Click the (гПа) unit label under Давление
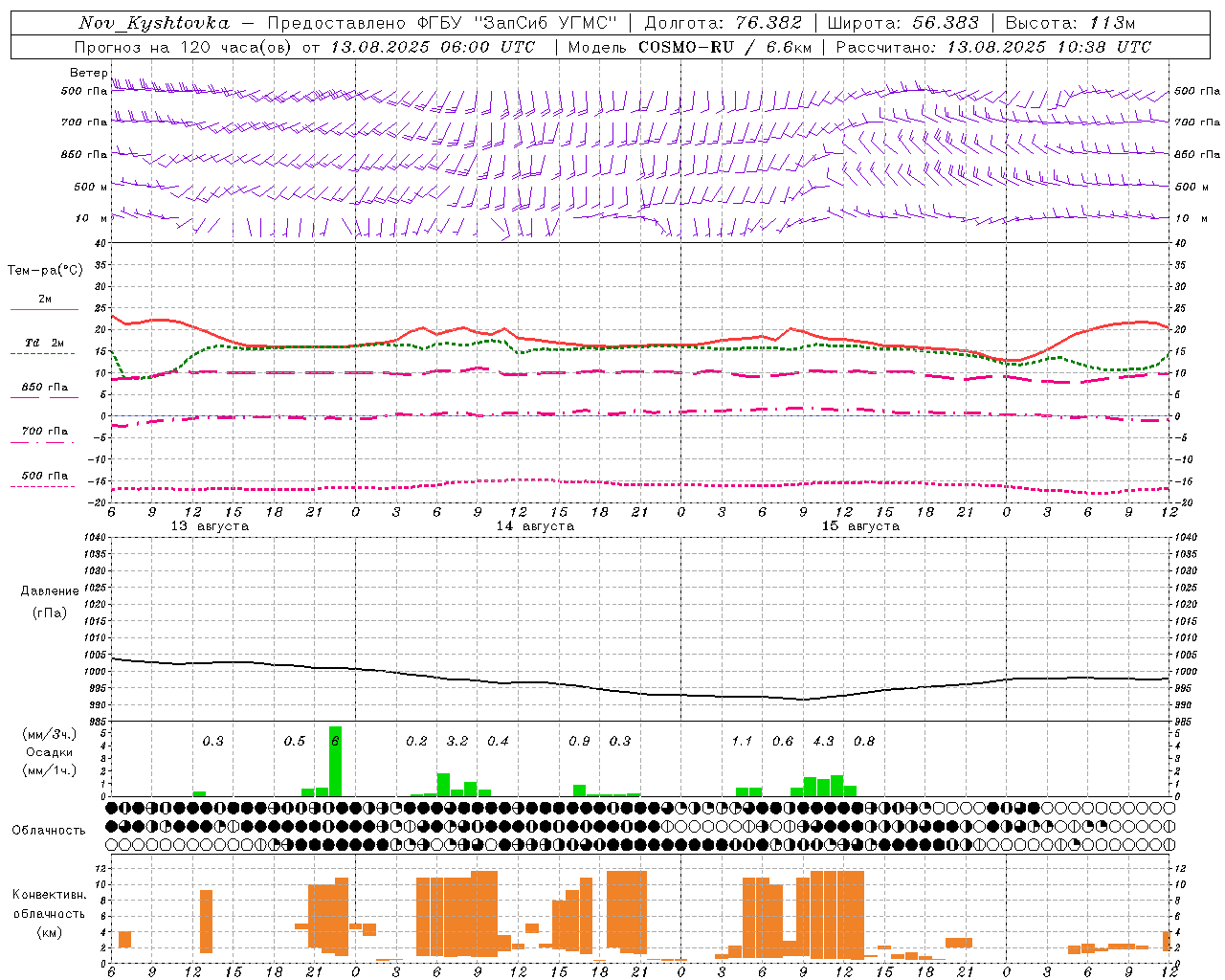 click(50, 612)
